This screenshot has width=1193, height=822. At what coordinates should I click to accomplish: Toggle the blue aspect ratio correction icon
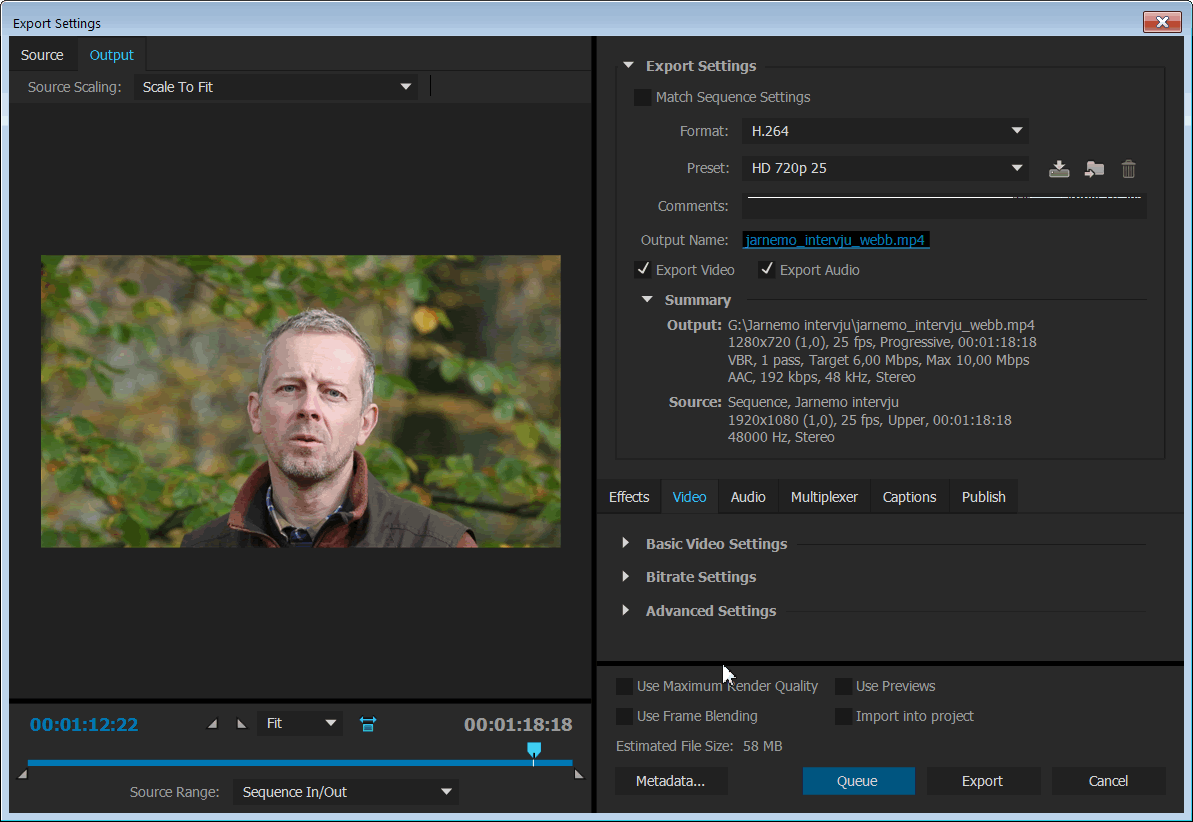click(367, 724)
